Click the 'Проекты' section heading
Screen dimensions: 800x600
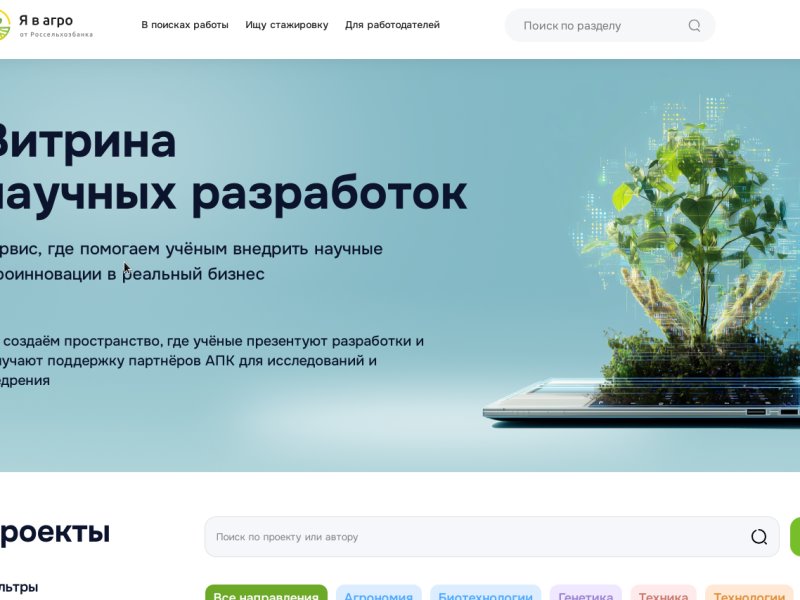pyautogui.click(x=55, y=533)
